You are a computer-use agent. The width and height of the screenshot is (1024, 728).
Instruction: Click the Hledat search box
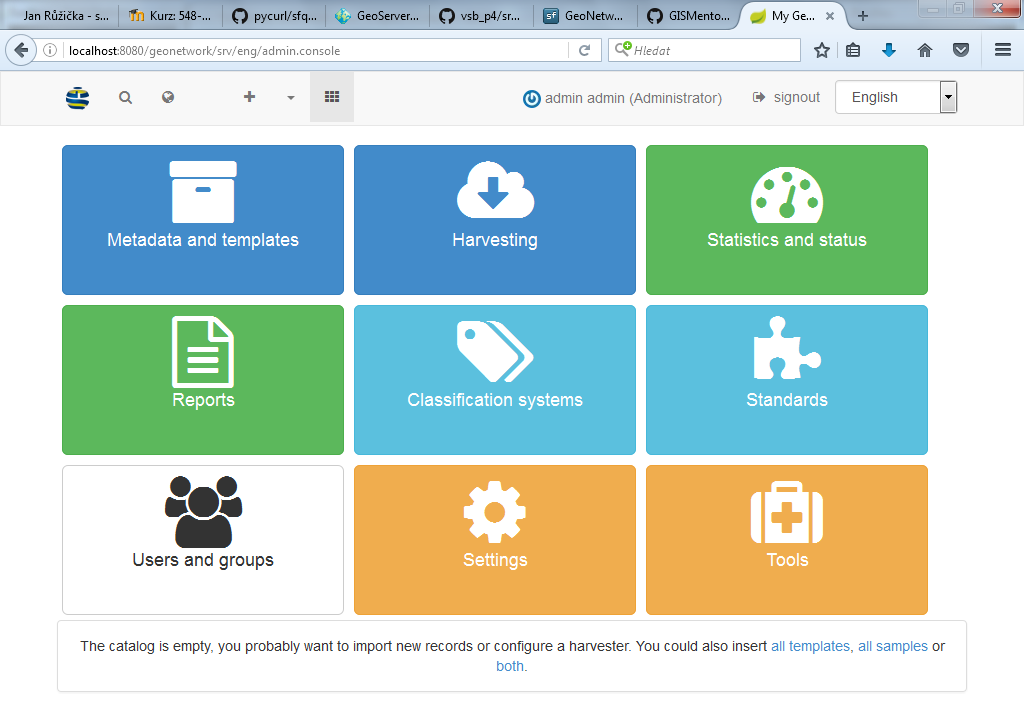pyautogui.click(x=704, y=50)
